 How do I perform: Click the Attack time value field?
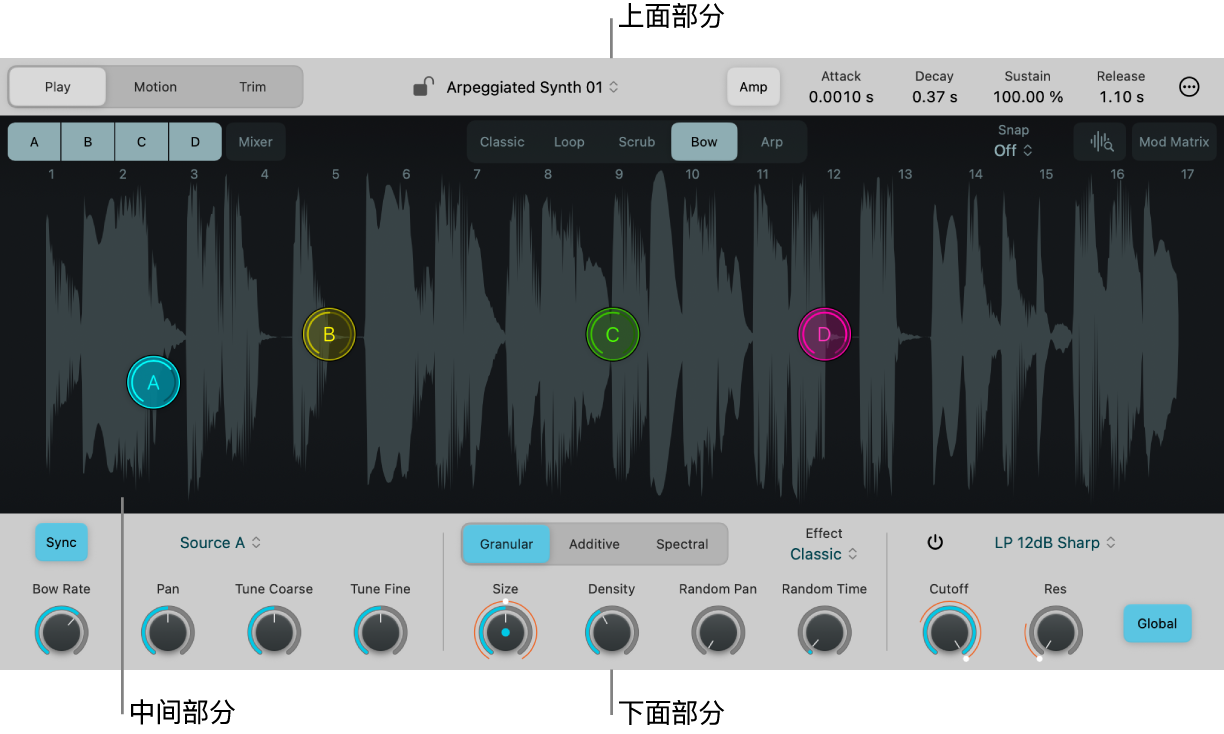(x=841, y=97)
